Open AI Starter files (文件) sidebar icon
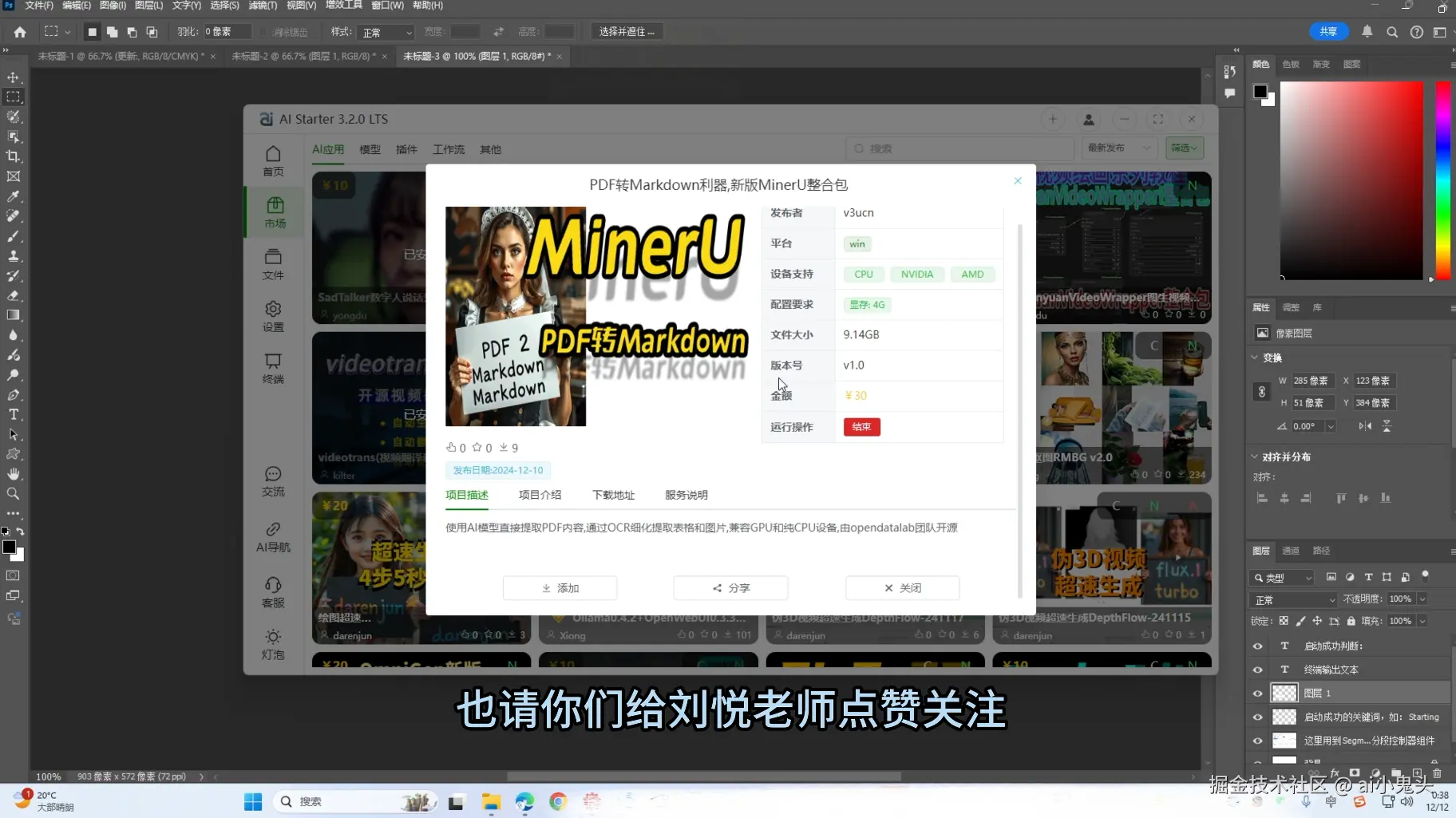This screenshot has height=818, width=1456. point(273,264)
